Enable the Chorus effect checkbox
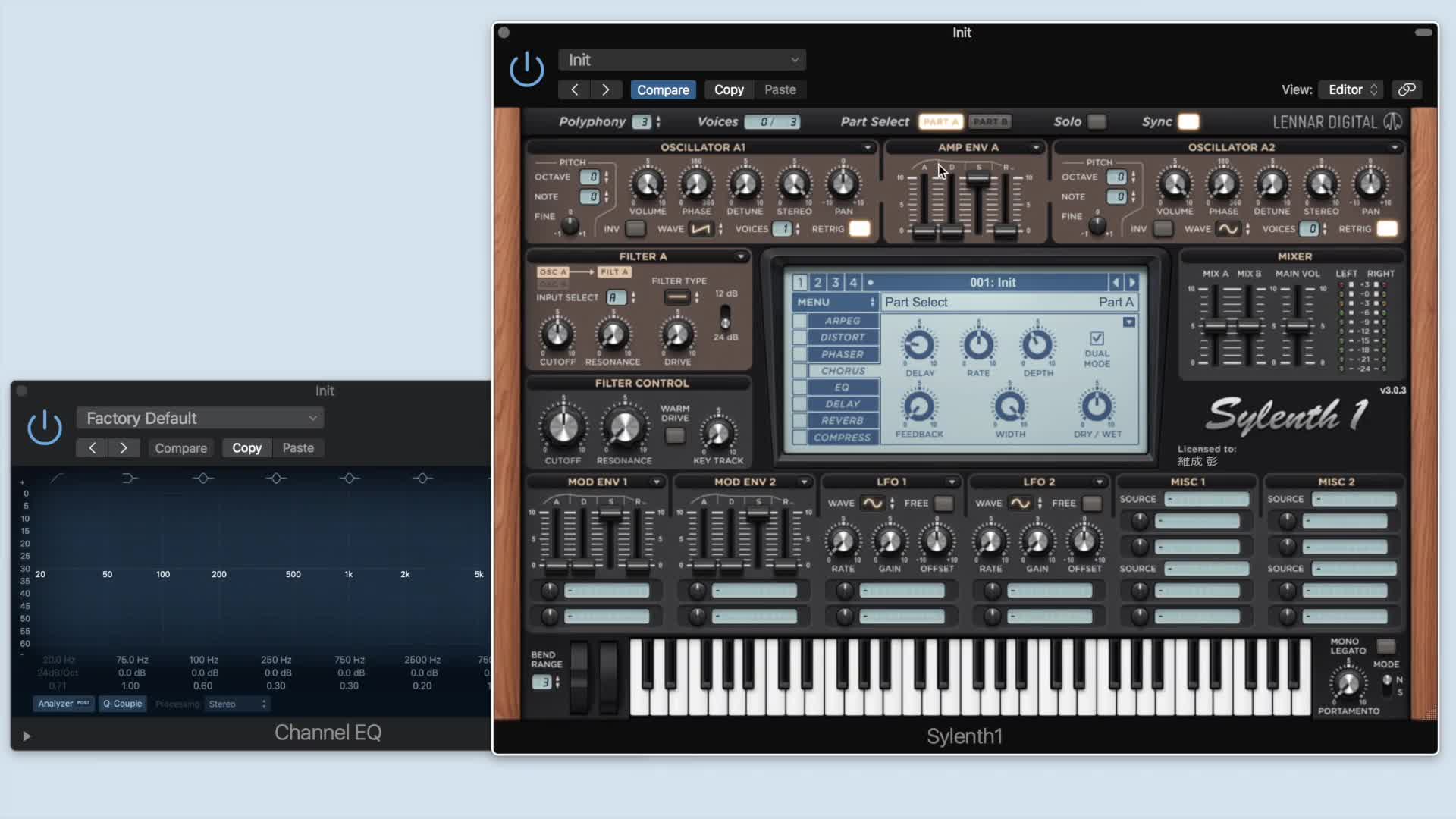Screen dimensions: 1456x819 coord(799,371)
